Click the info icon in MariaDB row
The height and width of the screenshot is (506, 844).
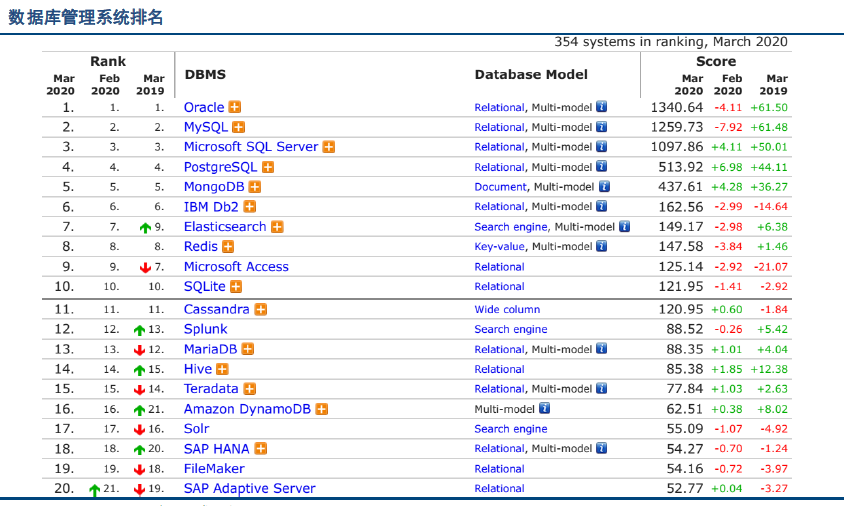pos(602,348)
